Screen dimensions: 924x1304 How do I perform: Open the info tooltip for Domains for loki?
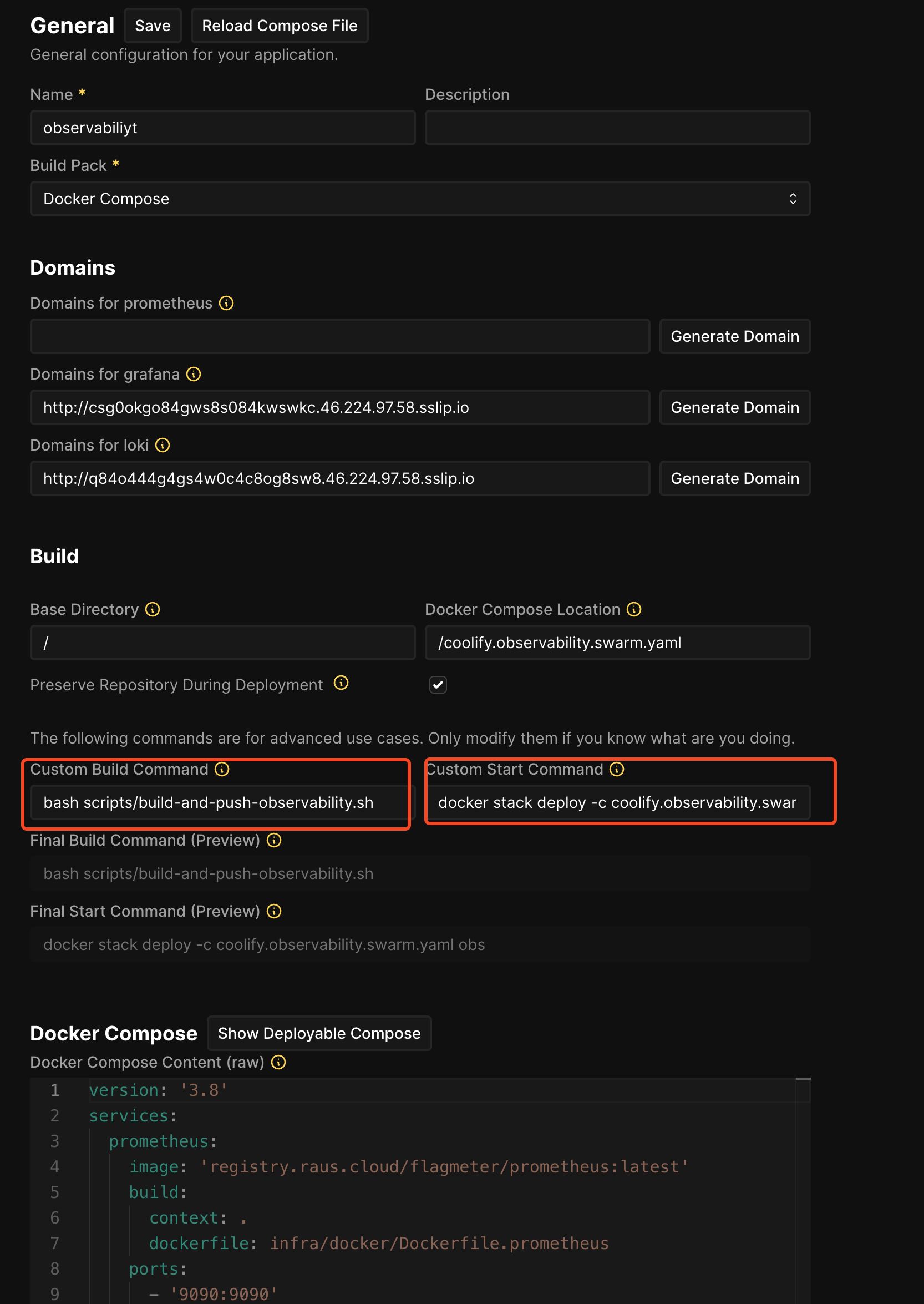tap(162, 445)
